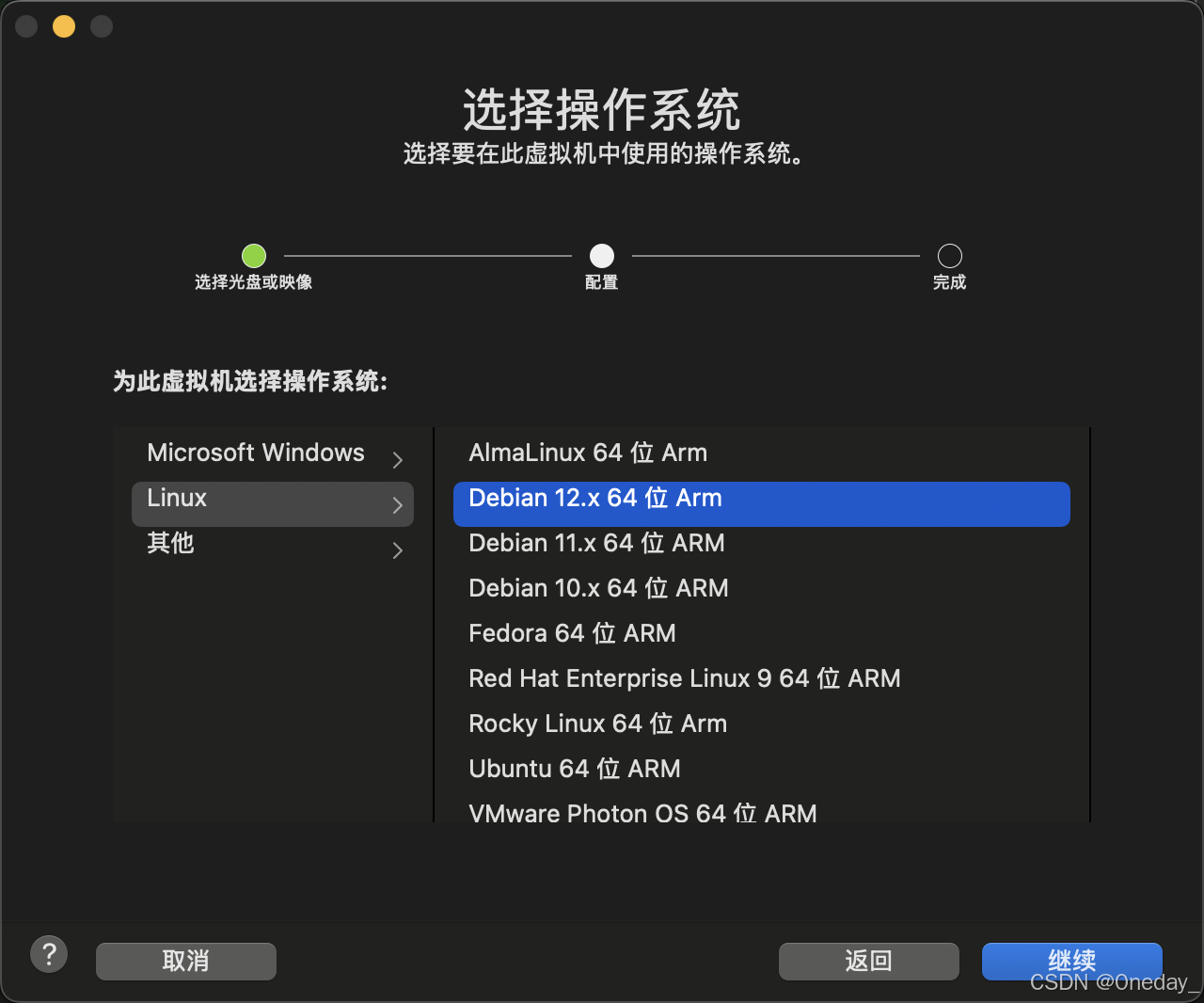
Task: Click the 继续 continue button
Action: [x=1072, y=961]
